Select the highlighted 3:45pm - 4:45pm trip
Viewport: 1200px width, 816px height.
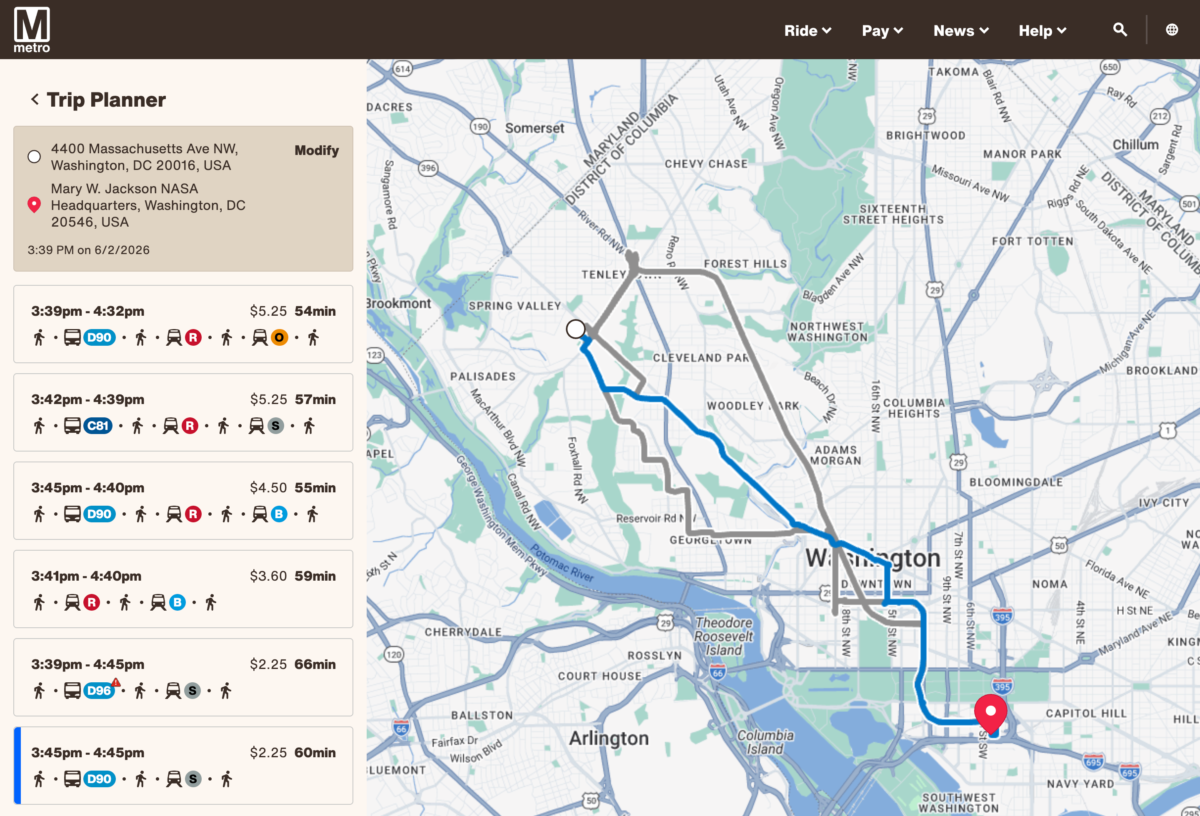[x=183, y=765]
